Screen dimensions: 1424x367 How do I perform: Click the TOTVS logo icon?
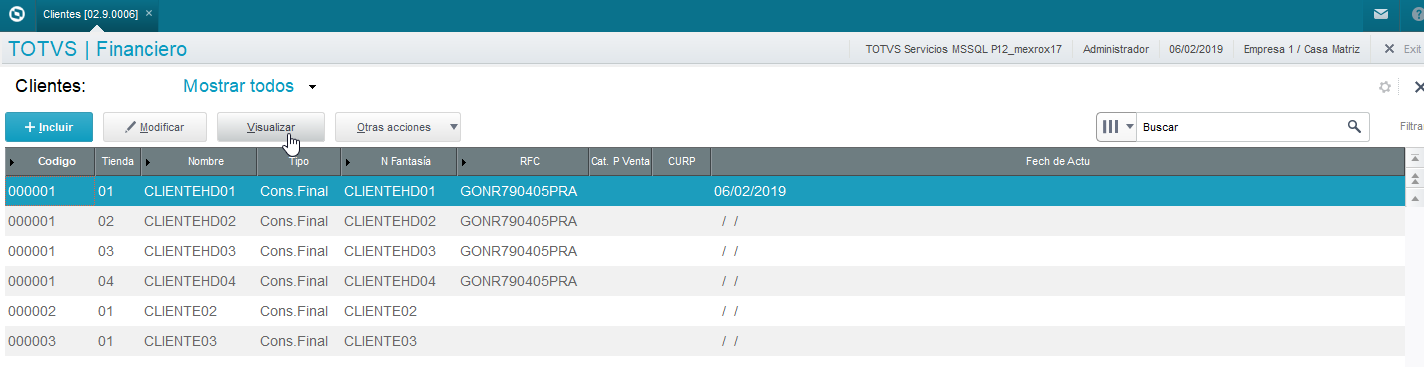[17, 15]
